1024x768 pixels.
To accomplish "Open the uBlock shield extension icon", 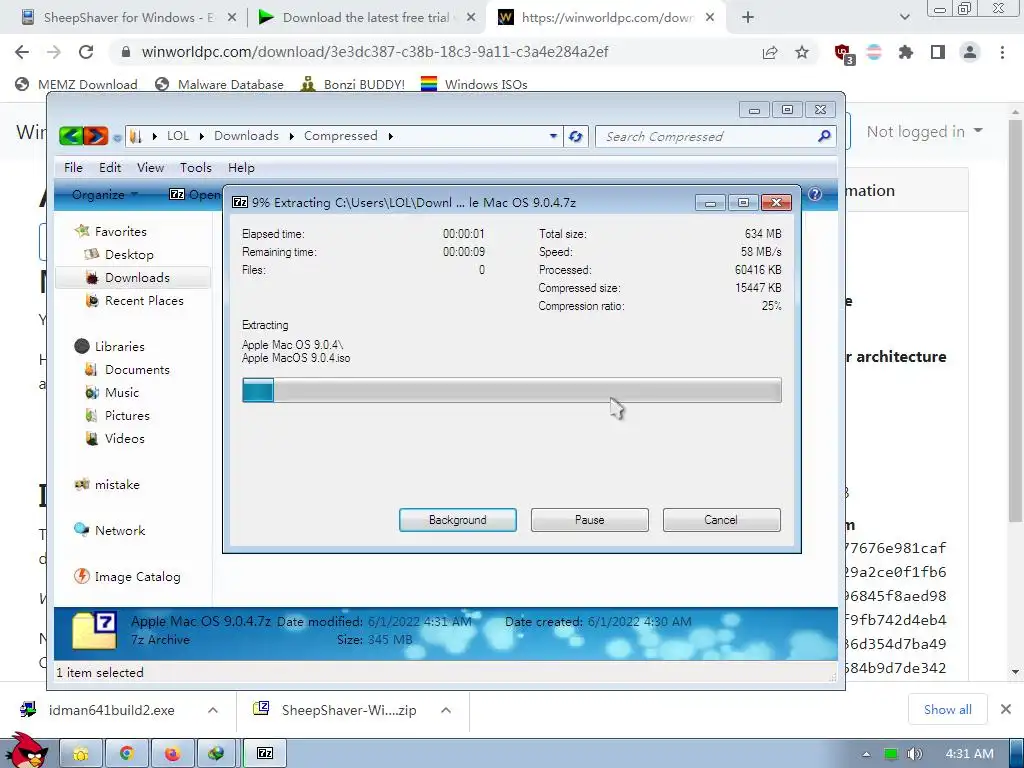I will click(x=843, y=53).
